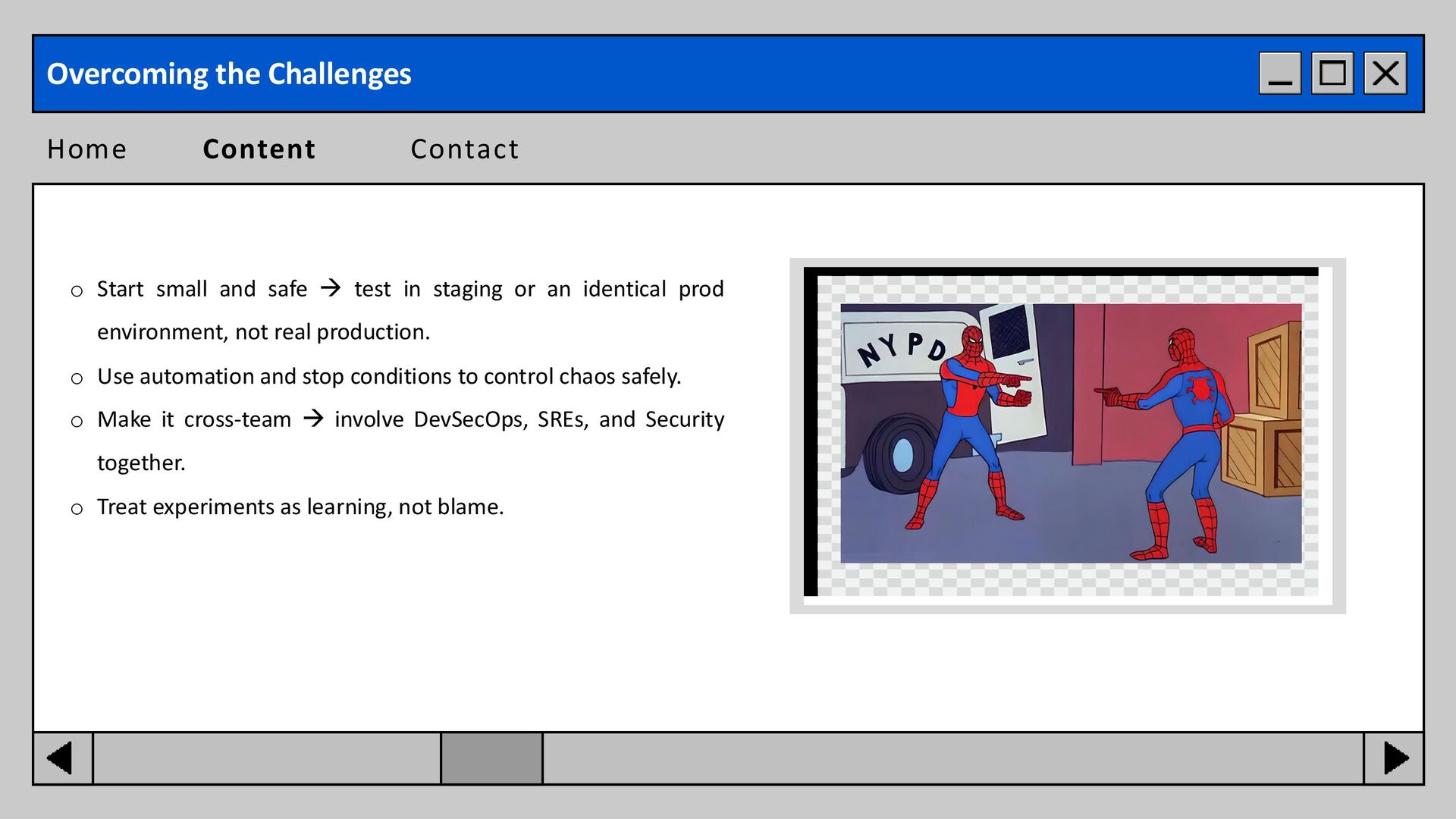Click the close X icon
This screenshot has width=1456, height=819.
(1385, 74)
